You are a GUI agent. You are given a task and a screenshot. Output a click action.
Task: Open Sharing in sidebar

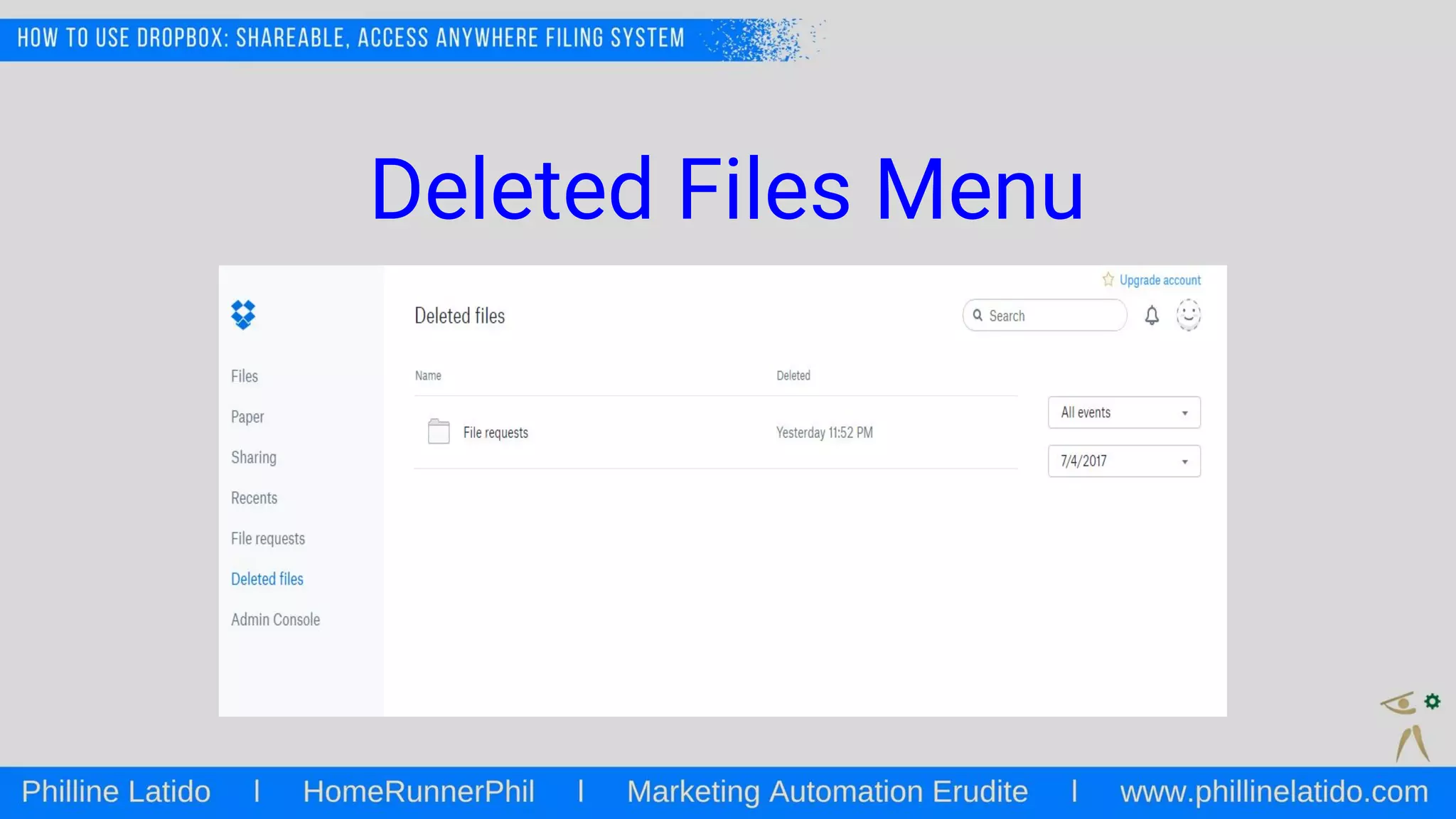(254, 457)
